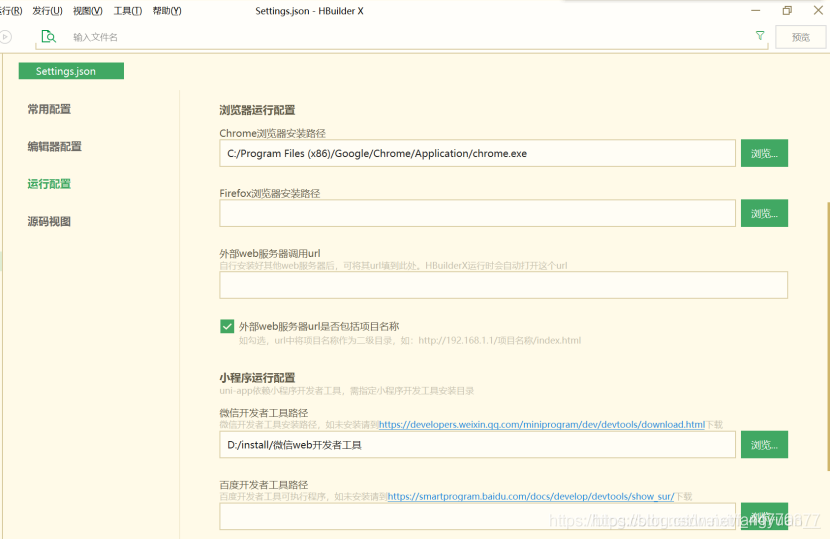Open the 帮助(Y) menu
Viewport: 830px width, 539px height.
click(x=167, y=11)
